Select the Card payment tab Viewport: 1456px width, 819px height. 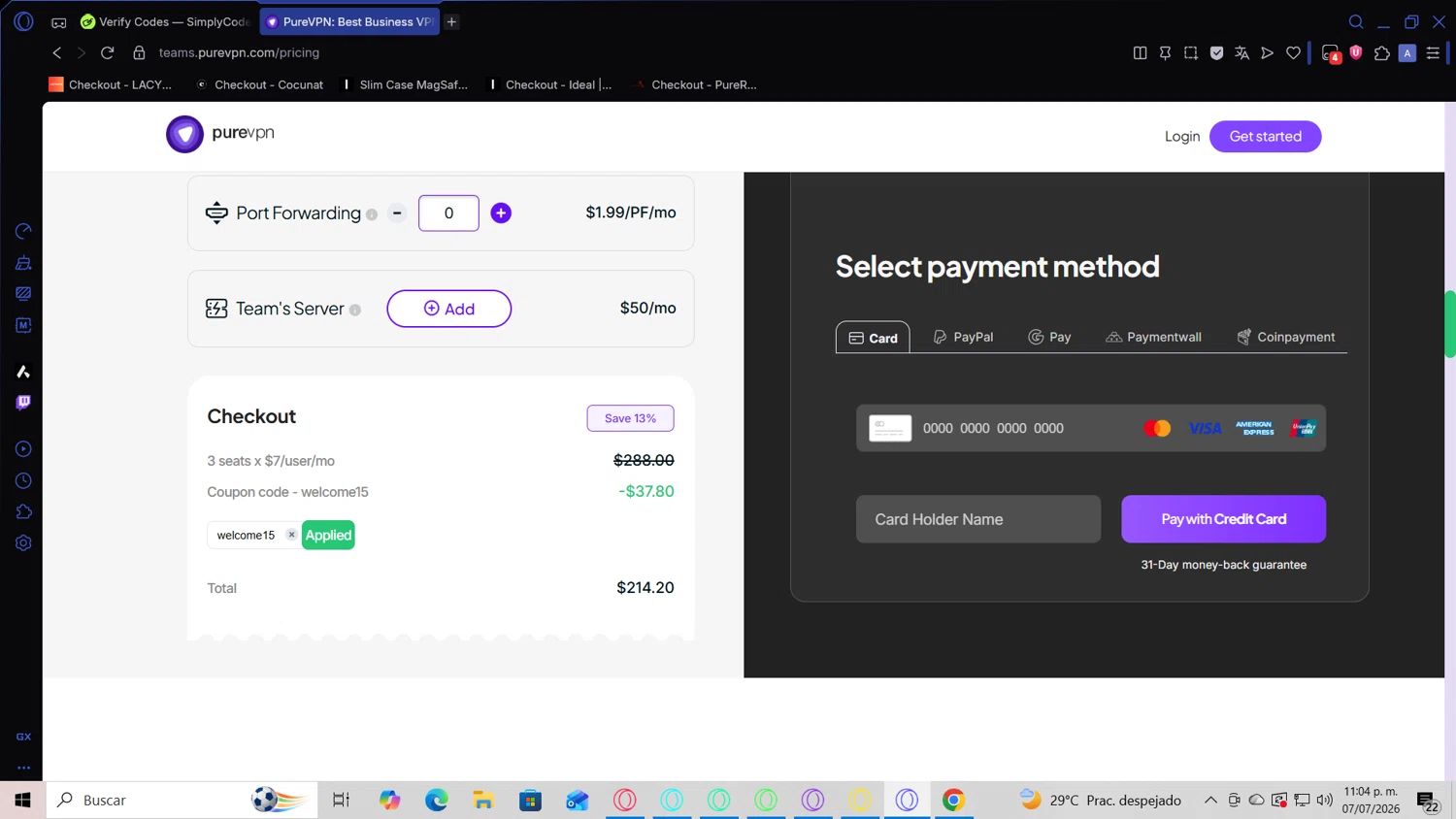pyautogui.click(x=873, y=338)
